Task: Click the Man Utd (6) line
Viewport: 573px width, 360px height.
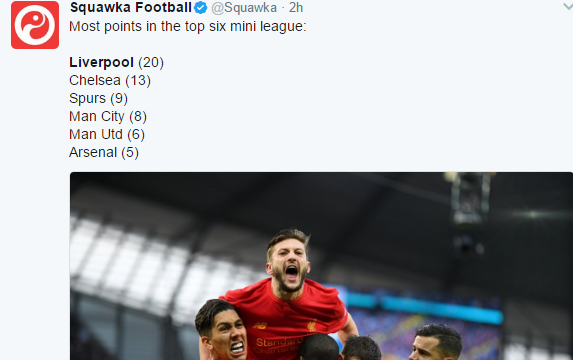Action: point(107,134)
